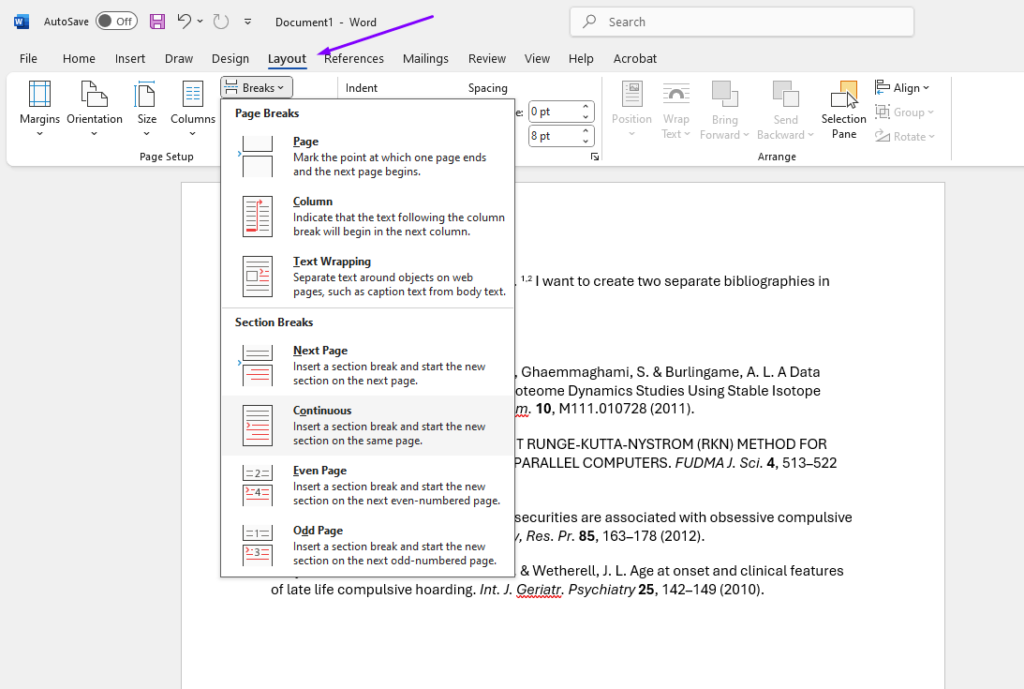Open the Paragraph settings dialog launcher
This screenshot has height=689, width=1024.
coord(594,157)
